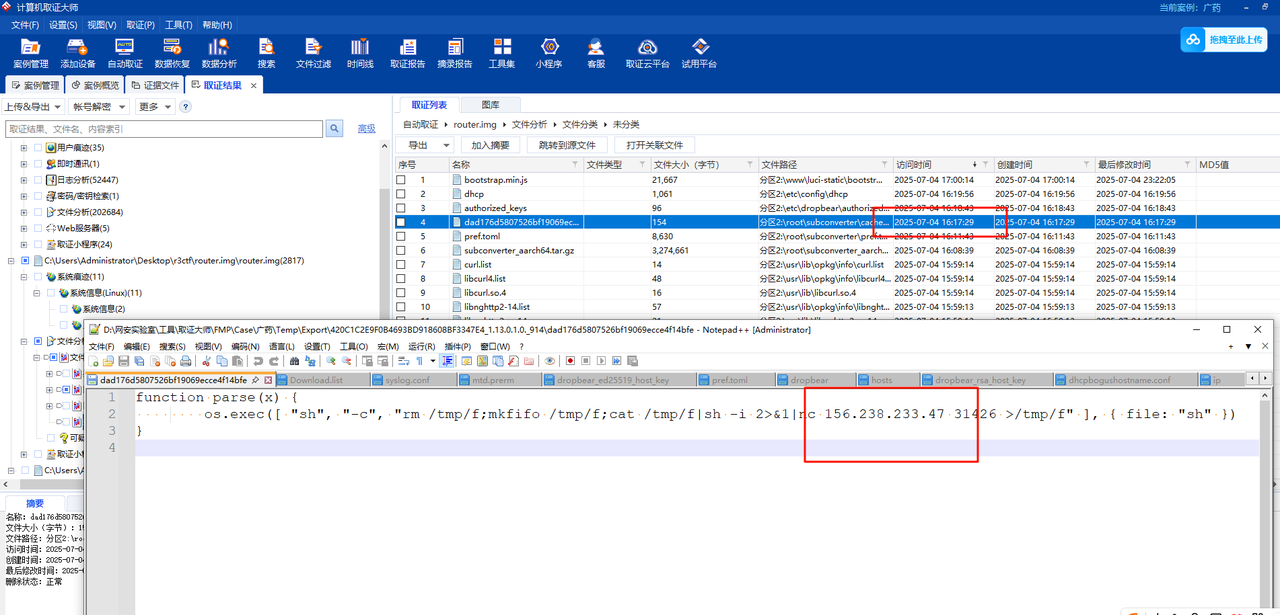Check the box for authorized_keys row

(x=401, y=208)
